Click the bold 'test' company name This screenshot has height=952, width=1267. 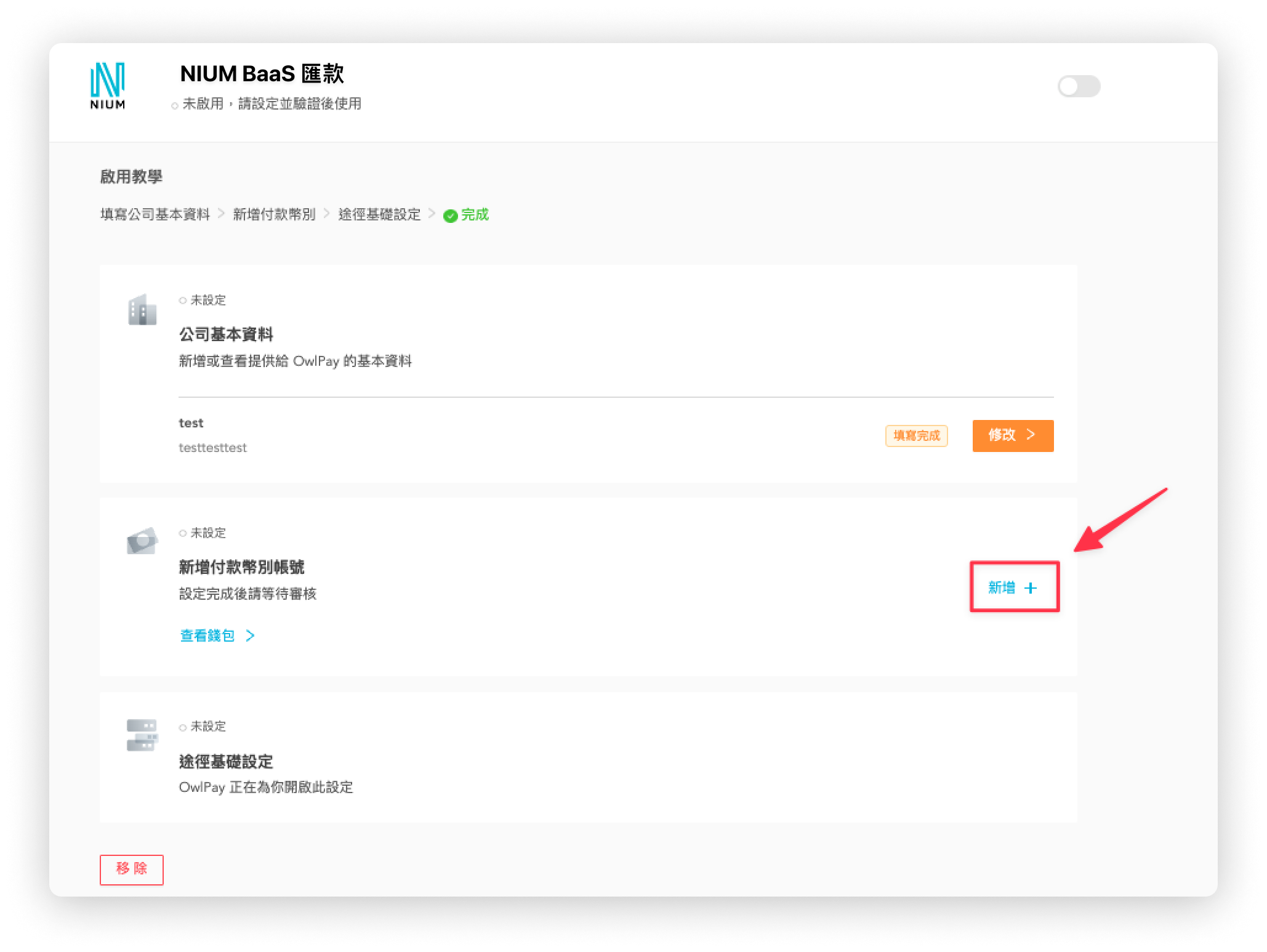[191, 423]
